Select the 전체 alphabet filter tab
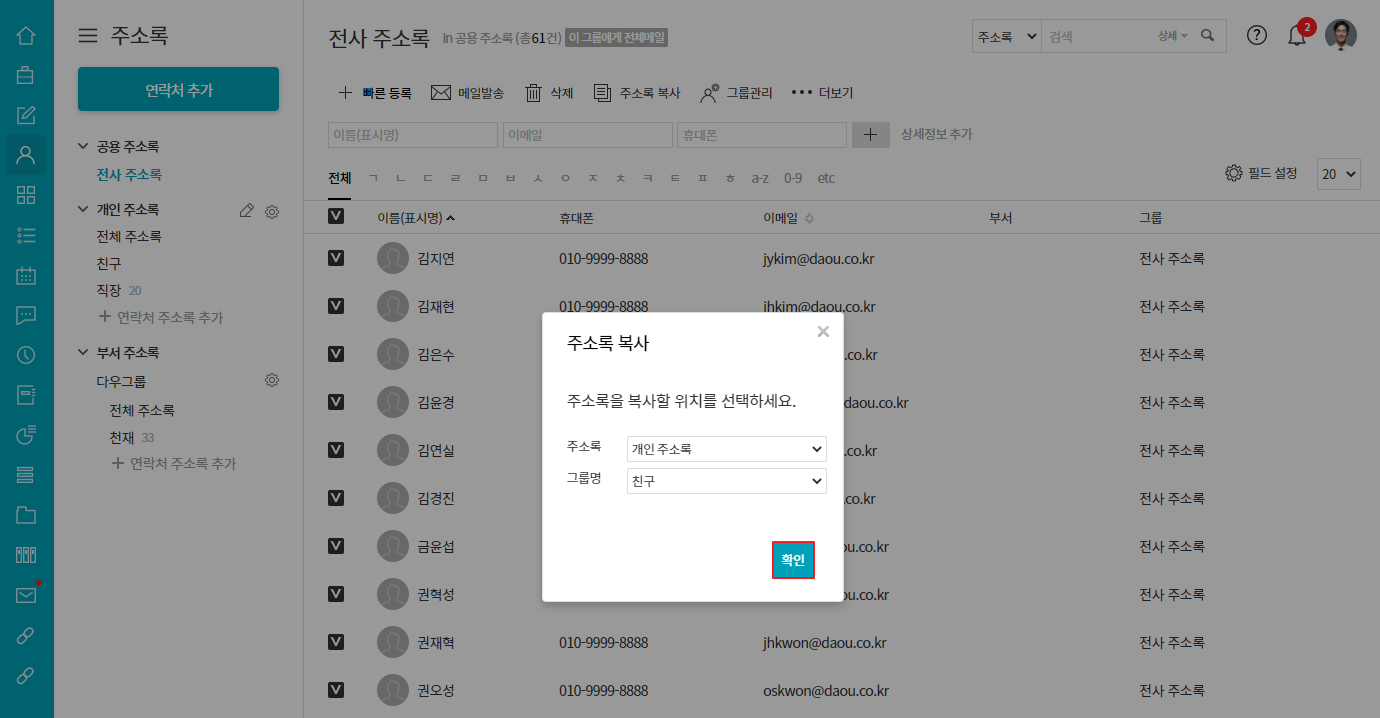 [340, 178]
